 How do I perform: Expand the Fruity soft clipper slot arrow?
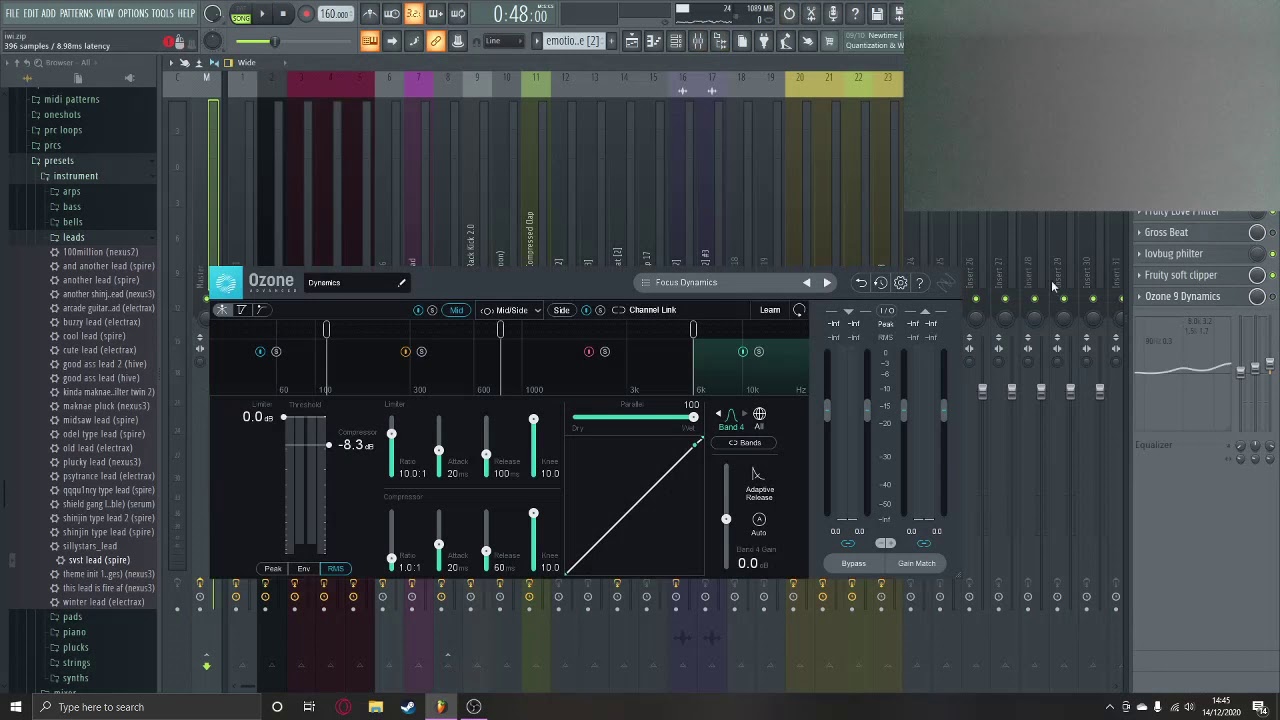[1139, 275]
